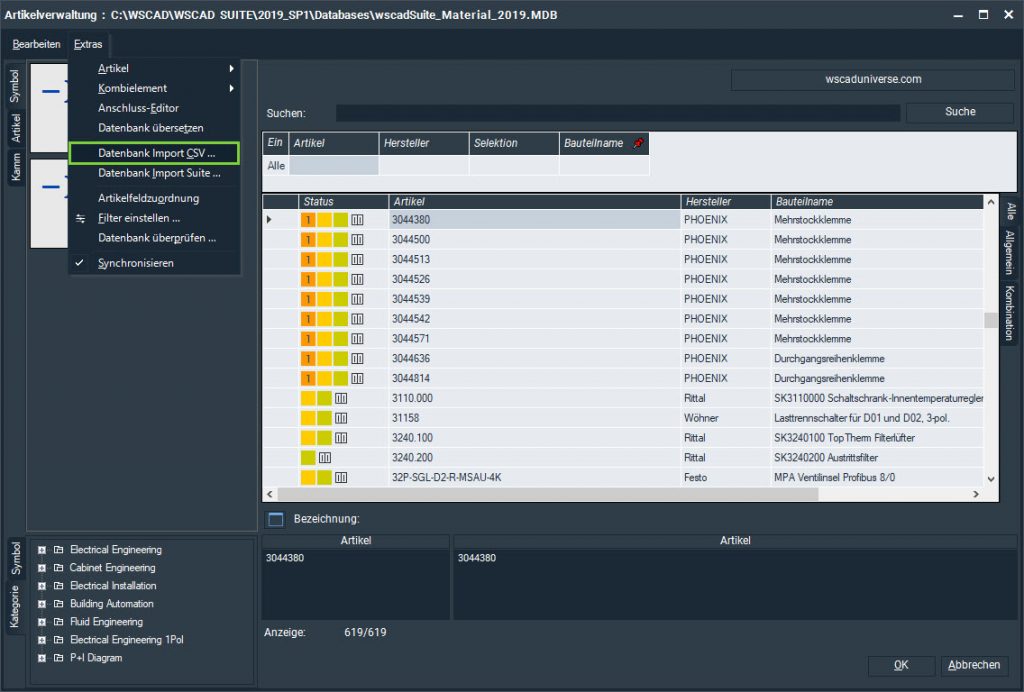Click the green status square in row 3240.200
Image resolution: width=1024 pixels, height=692 pixels.
click(308, 458)
